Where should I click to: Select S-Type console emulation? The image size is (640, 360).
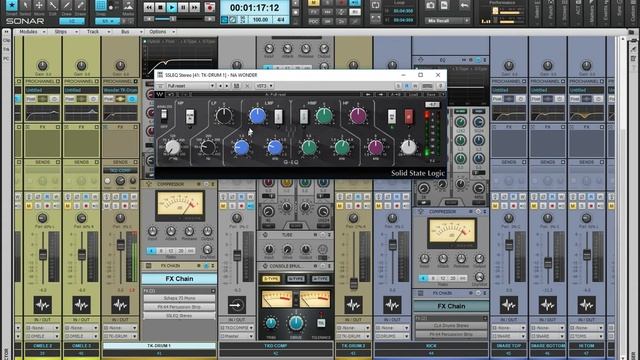(x=271, y=279)
